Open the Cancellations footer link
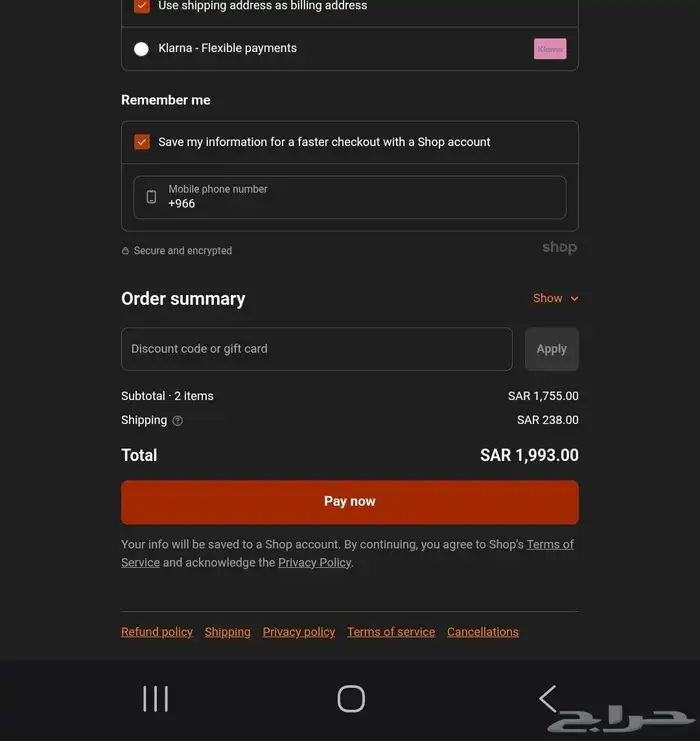 click(x=483, y=632)
